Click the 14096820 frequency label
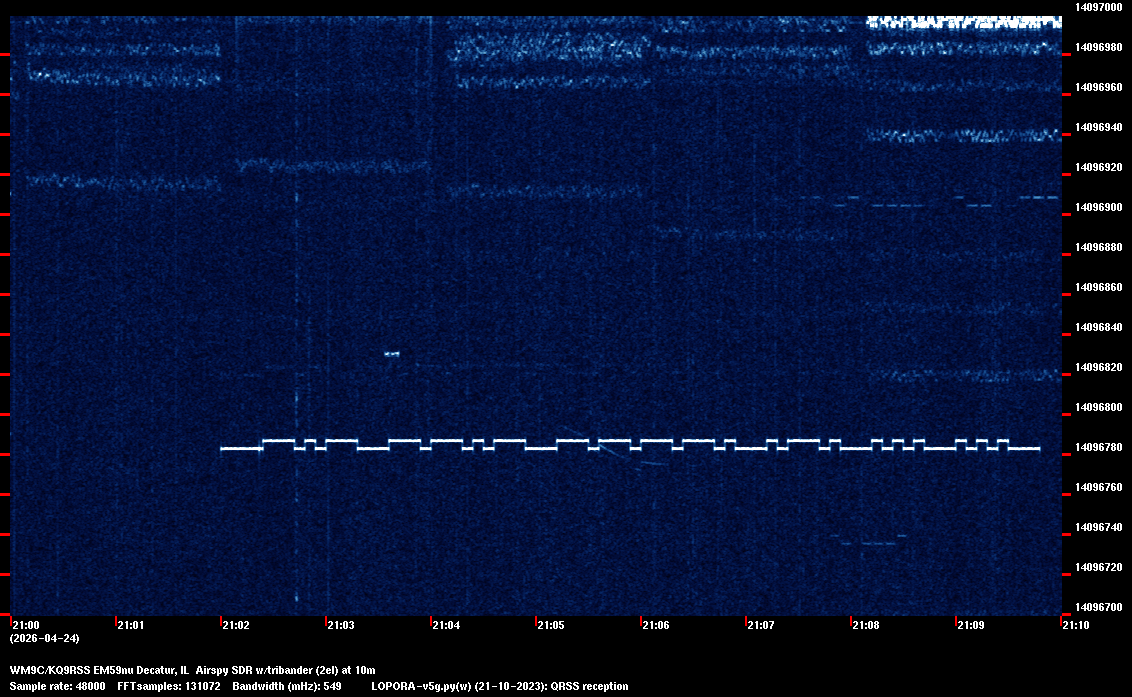Screen dimensions: 1132x697 (x=1097, y=367)
